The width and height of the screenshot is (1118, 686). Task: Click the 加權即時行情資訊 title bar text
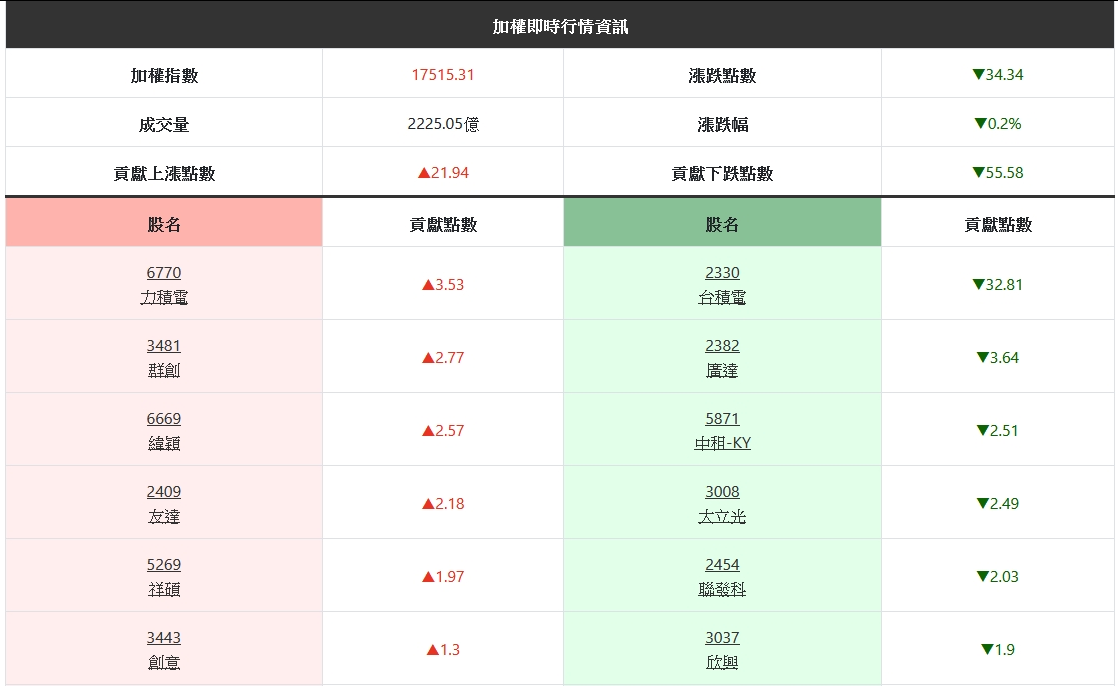[x=560, y=27]
